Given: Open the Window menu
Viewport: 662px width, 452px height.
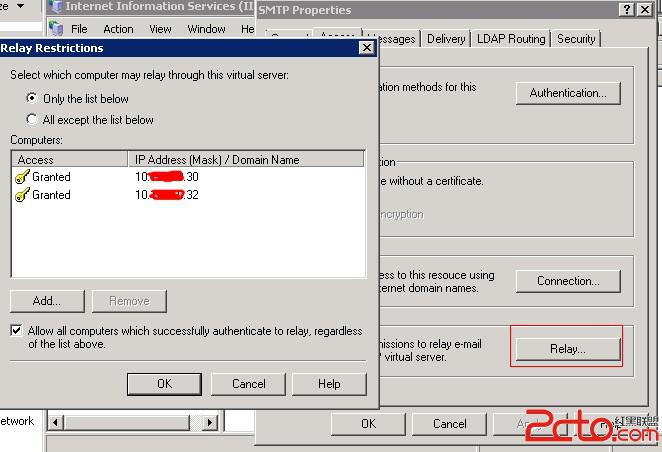Looking at the screenshot, I should (x=206, y=29).
